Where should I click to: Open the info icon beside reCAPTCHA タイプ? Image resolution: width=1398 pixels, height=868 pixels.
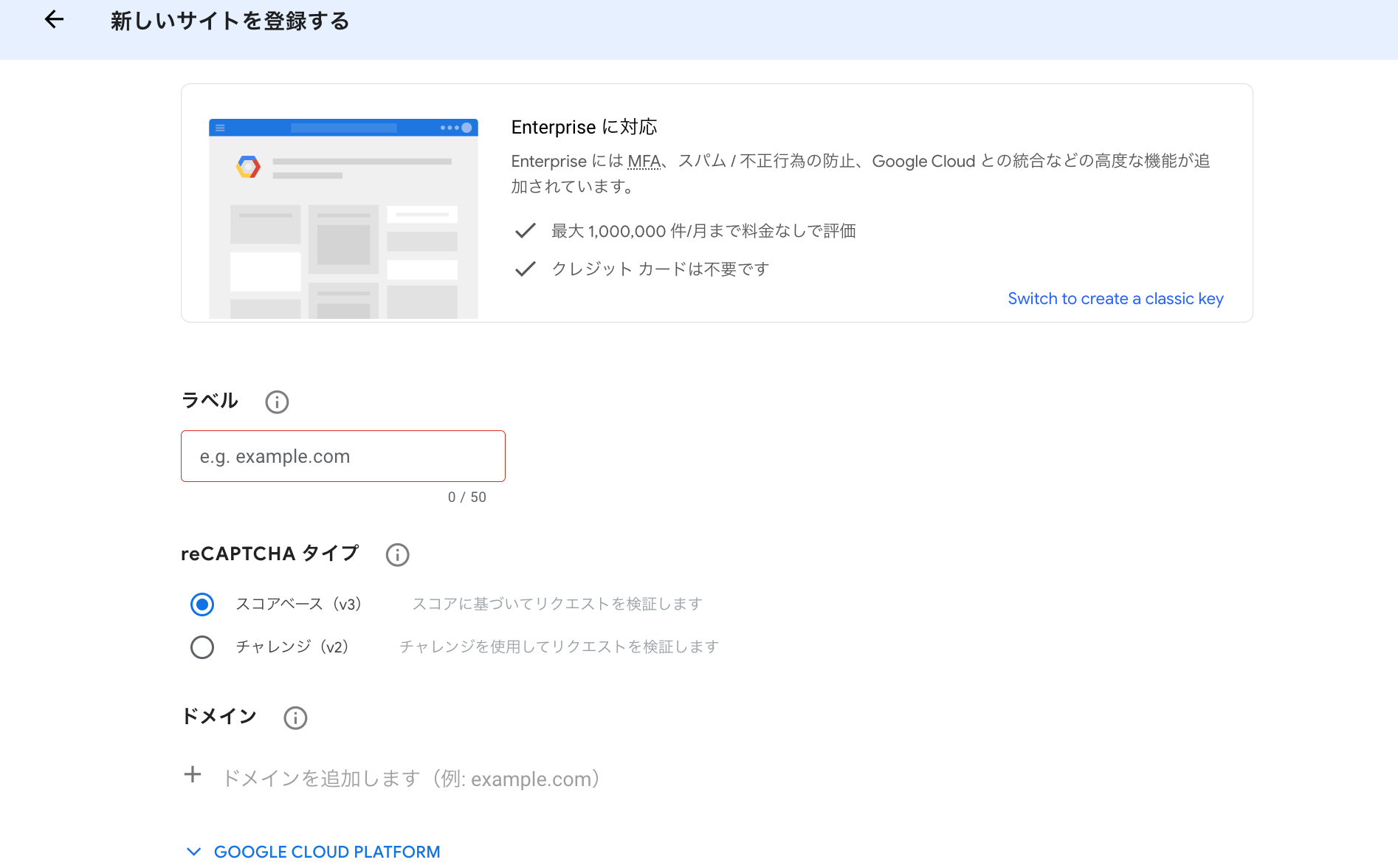(x=397, y=555)
